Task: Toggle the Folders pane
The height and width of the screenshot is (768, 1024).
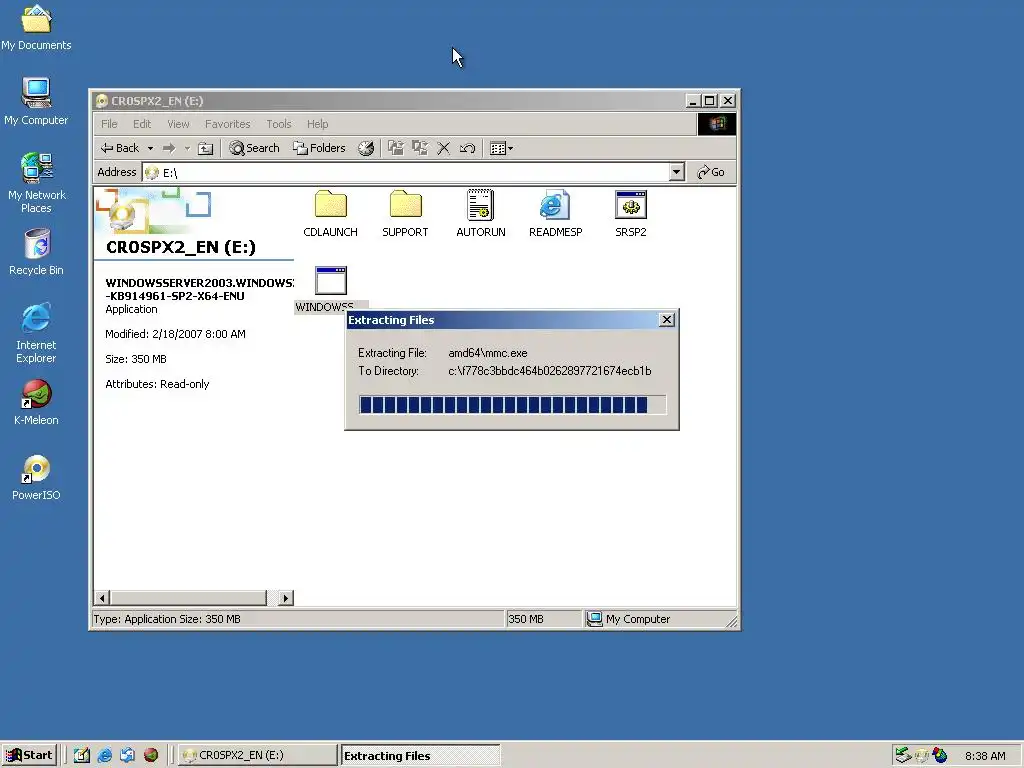Action: click(x=319, y=148)
